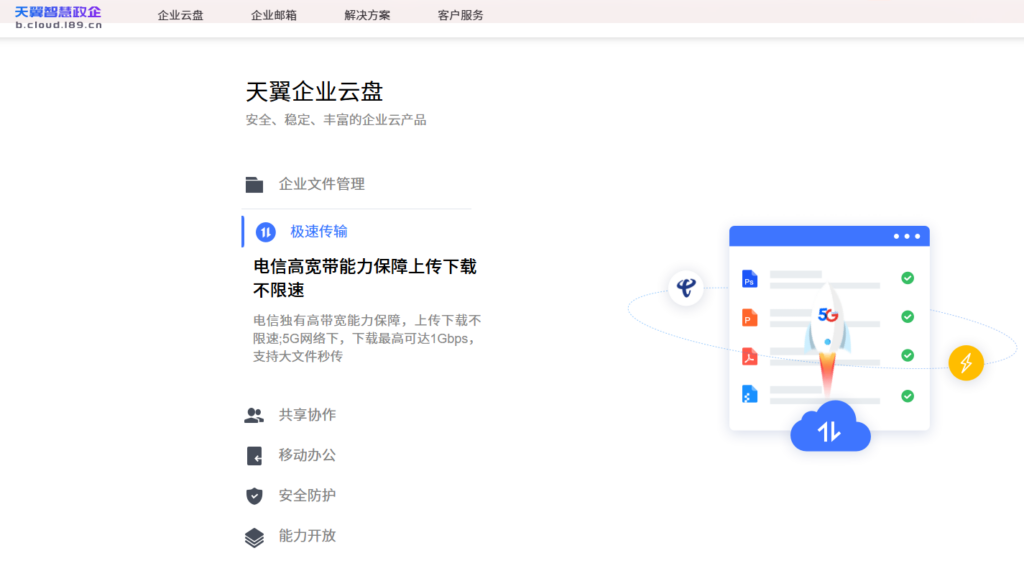
Task: Click the China Telecom logo badge
Action: tap(685, 288)
